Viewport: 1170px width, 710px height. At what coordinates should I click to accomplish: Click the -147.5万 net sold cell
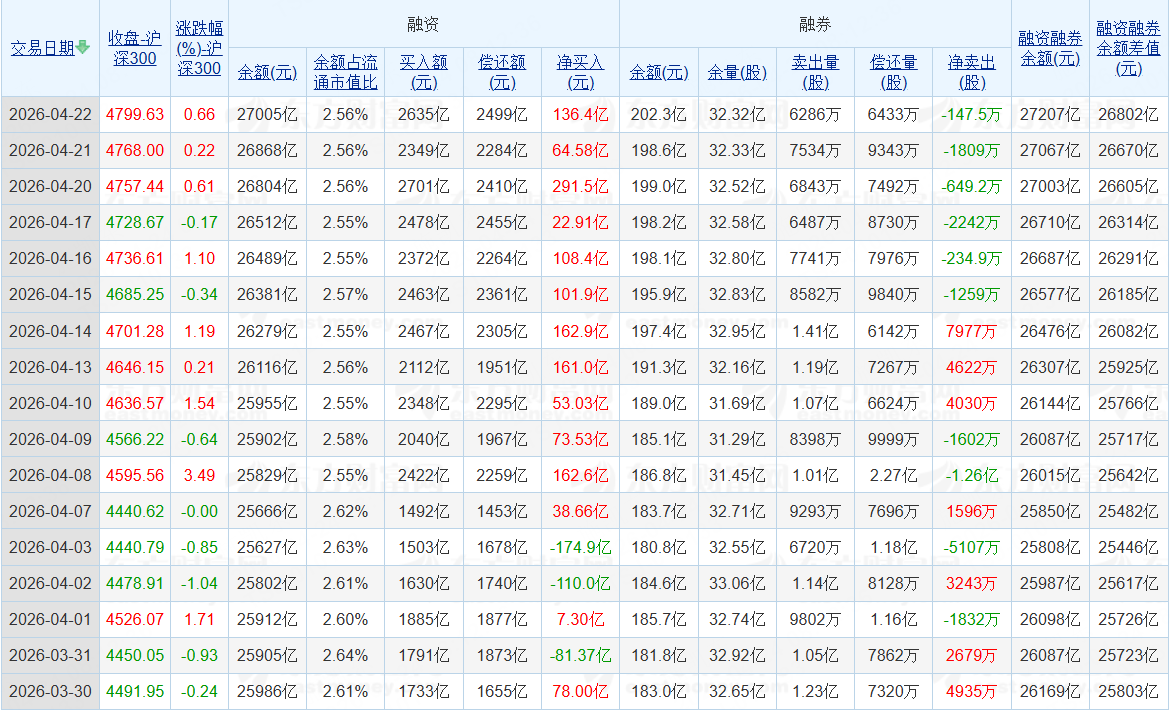[x=972, y=114]
